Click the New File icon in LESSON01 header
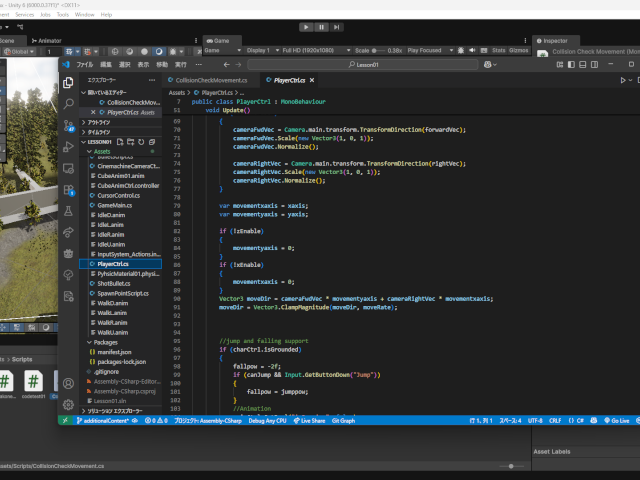Image resolution: width=640 pixels, height=480 pixels. pyautogui.click(x=120, y=142)
